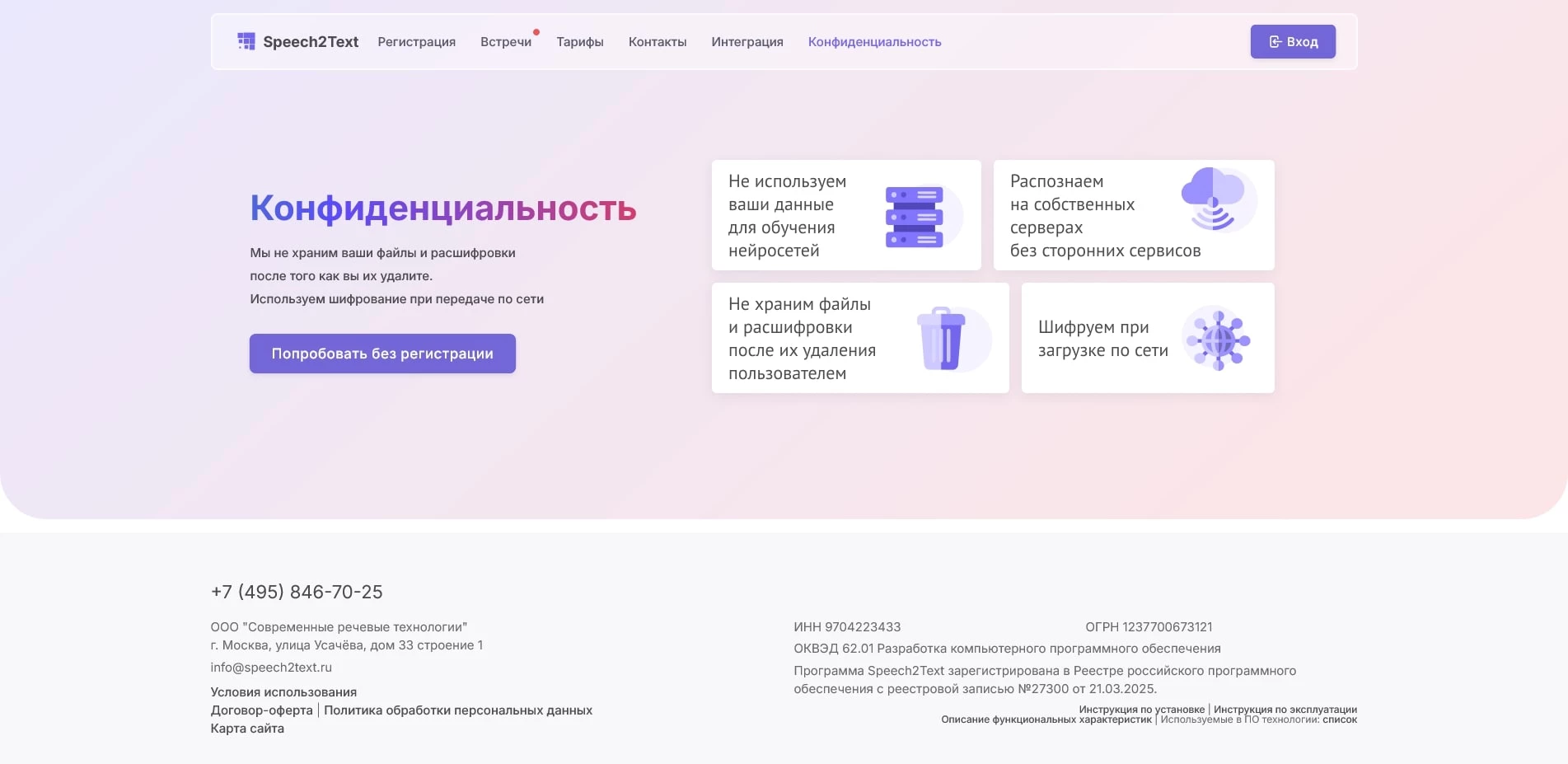Call the phone number +7 (495) 846-70-25
The height and width of the screenshot is (764, 1568).
tap(297, 592)
